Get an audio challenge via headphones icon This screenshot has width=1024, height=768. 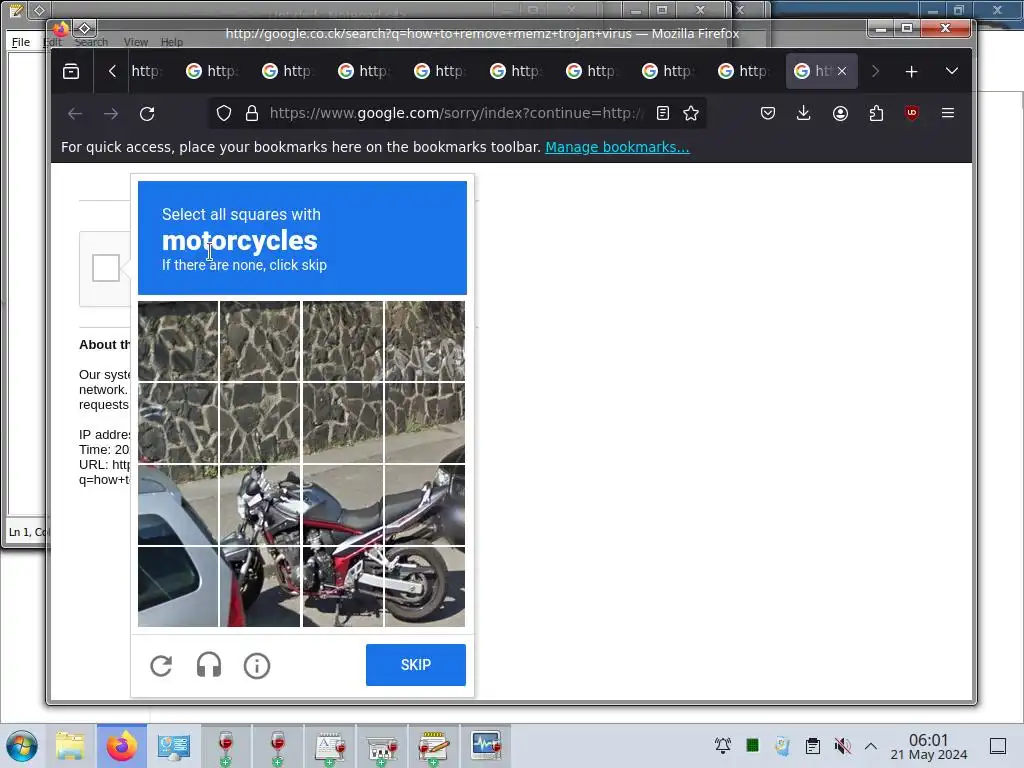(x=209, y=665)
